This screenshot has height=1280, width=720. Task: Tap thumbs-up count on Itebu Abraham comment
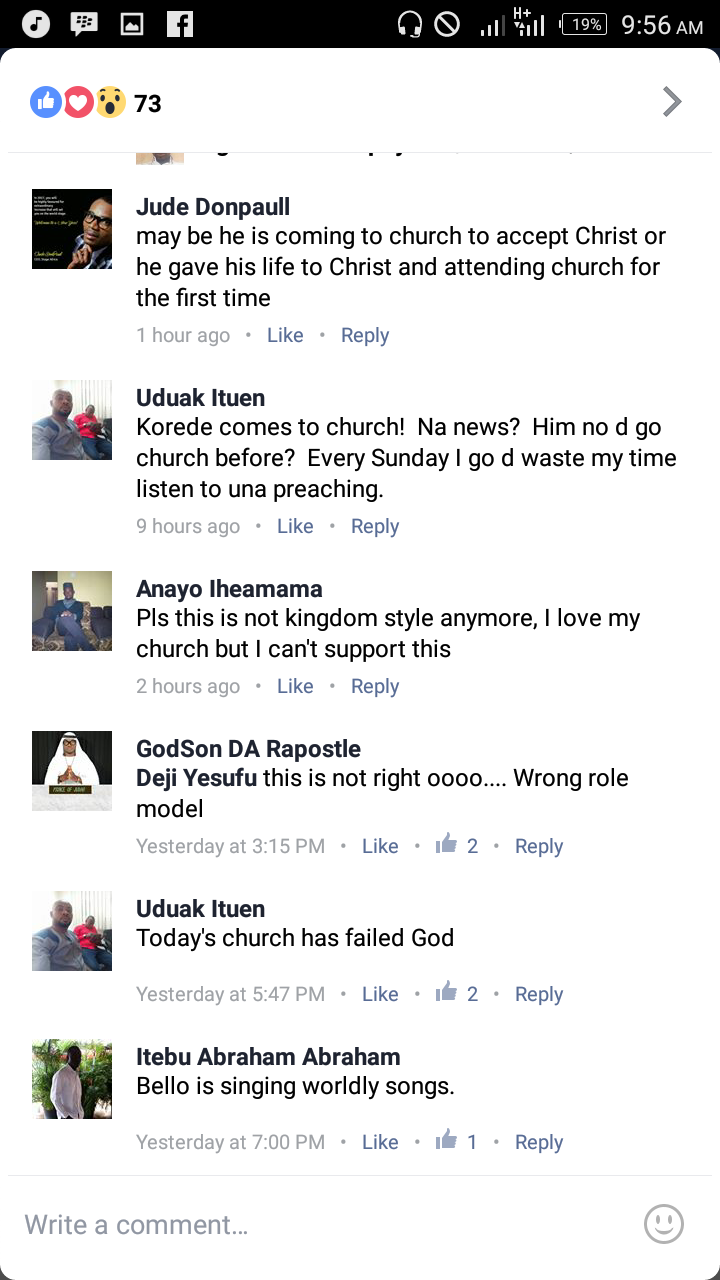click(x=457, y=1142)
